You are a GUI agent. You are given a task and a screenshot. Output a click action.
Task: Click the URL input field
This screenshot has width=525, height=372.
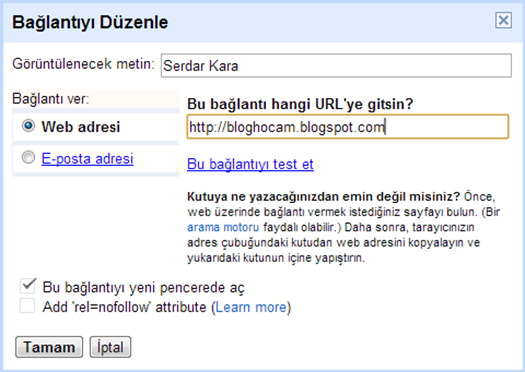(x=348, y=127)
